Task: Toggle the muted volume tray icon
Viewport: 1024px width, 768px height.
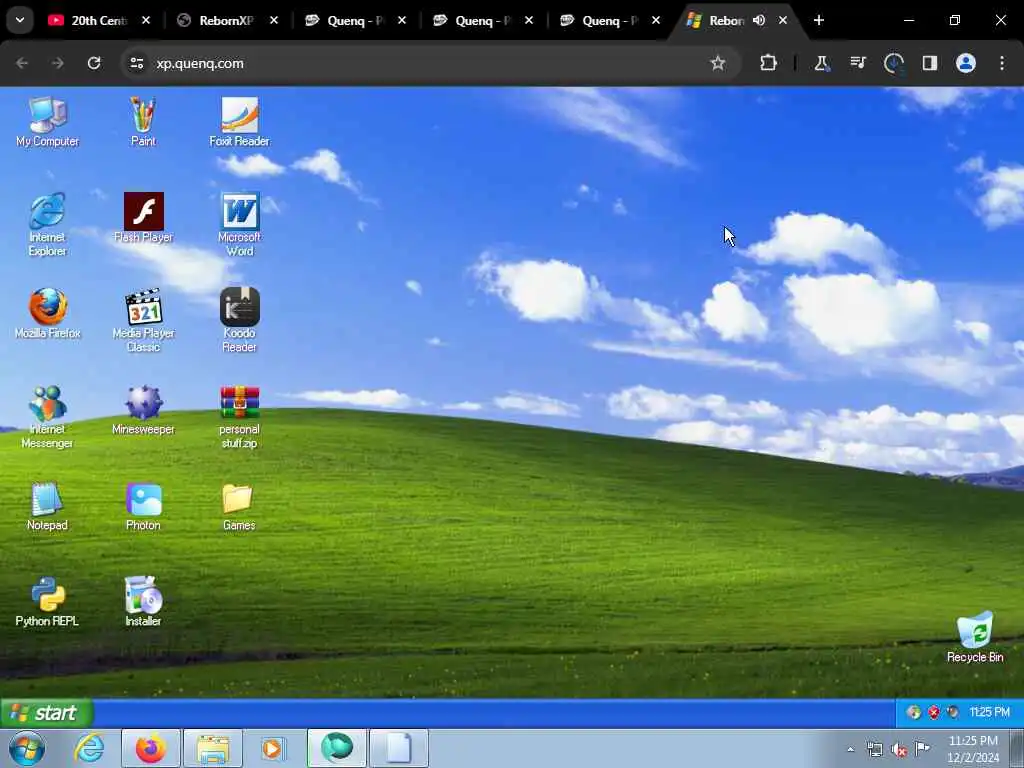Action: (899, 750)
